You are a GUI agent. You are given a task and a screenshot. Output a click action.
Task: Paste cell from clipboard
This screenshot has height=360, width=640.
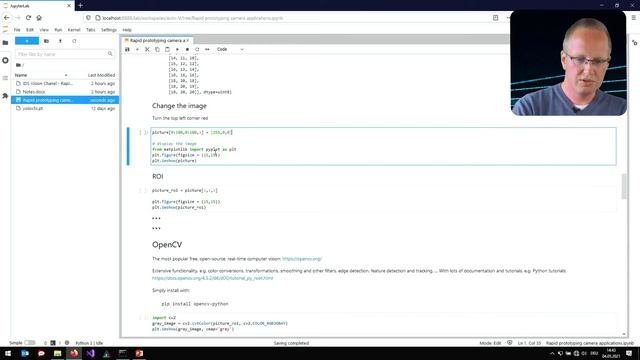pos(167,49)
